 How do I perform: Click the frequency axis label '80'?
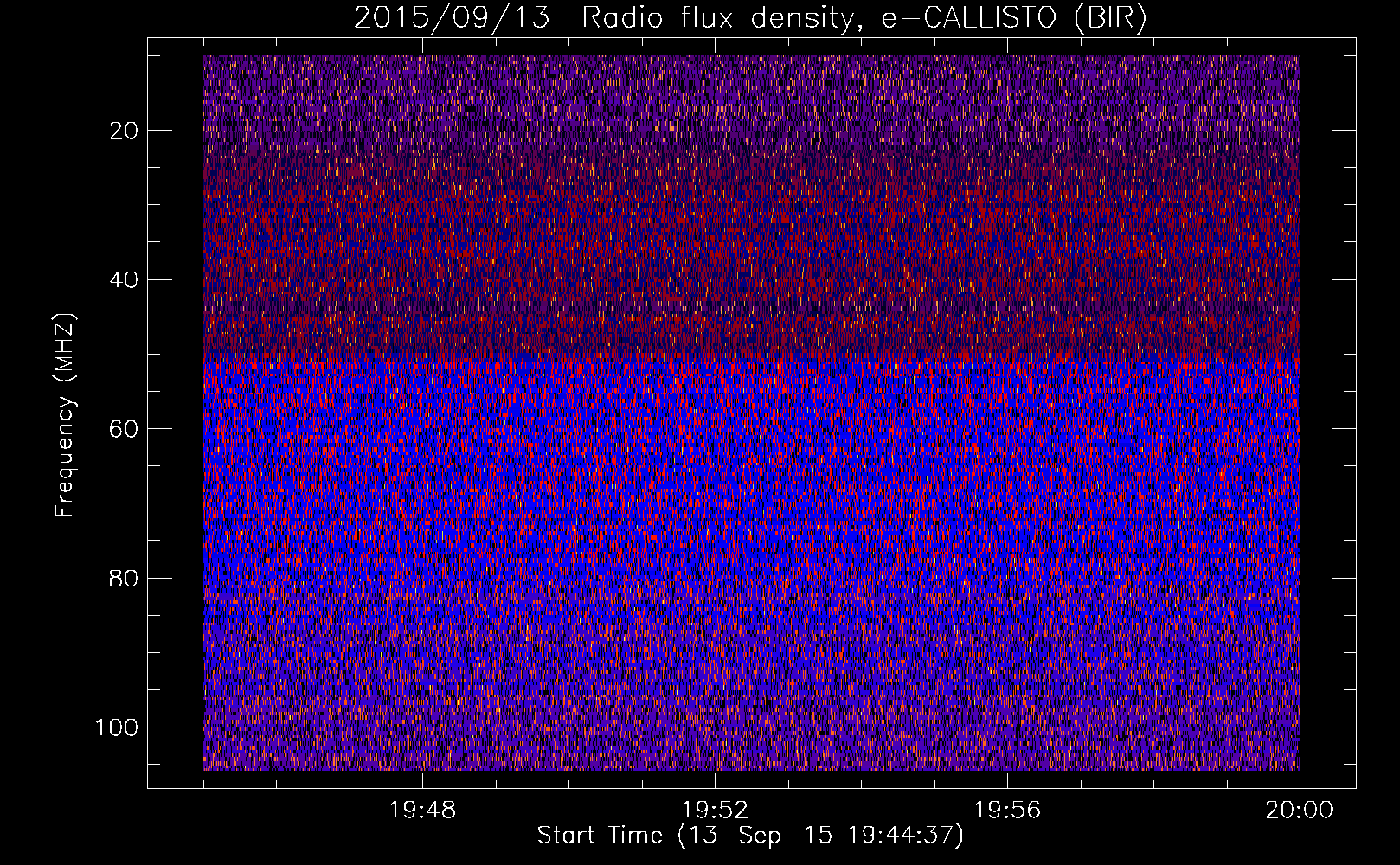pyautogui.click(x=125, y=578)
